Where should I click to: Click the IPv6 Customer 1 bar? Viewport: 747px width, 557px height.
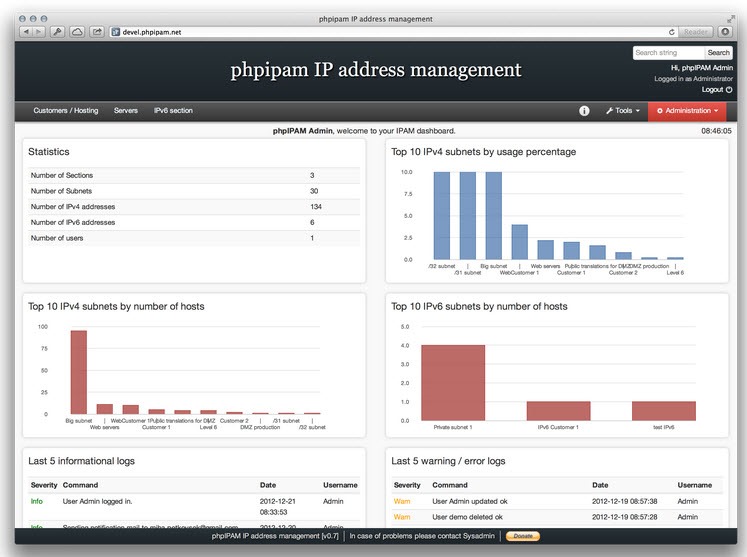[558, 411]
